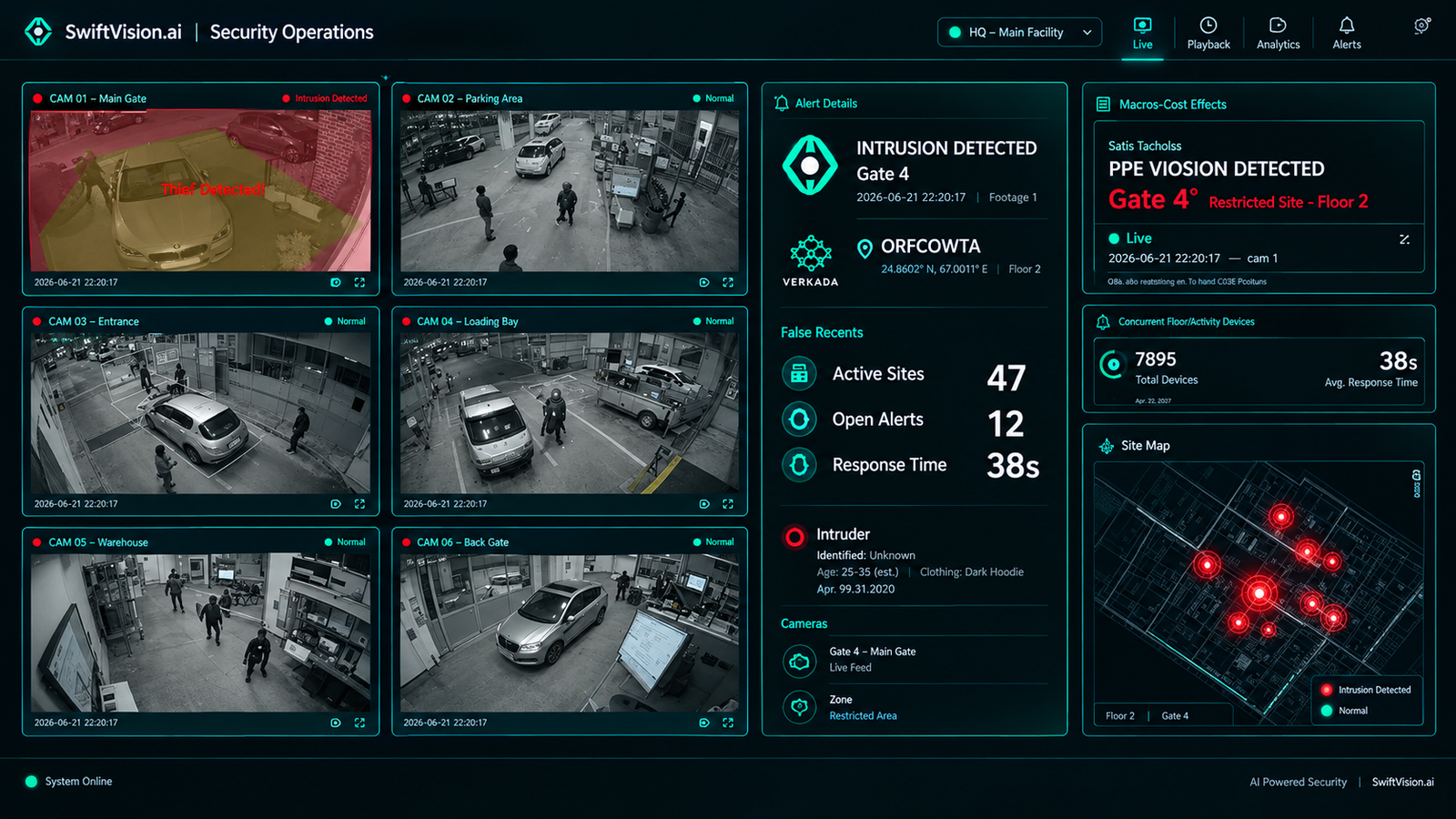Expand CAM 03 Entrance to fullscreen
Viewport: 1456px width, 819px height.
[x=359, y=503]
